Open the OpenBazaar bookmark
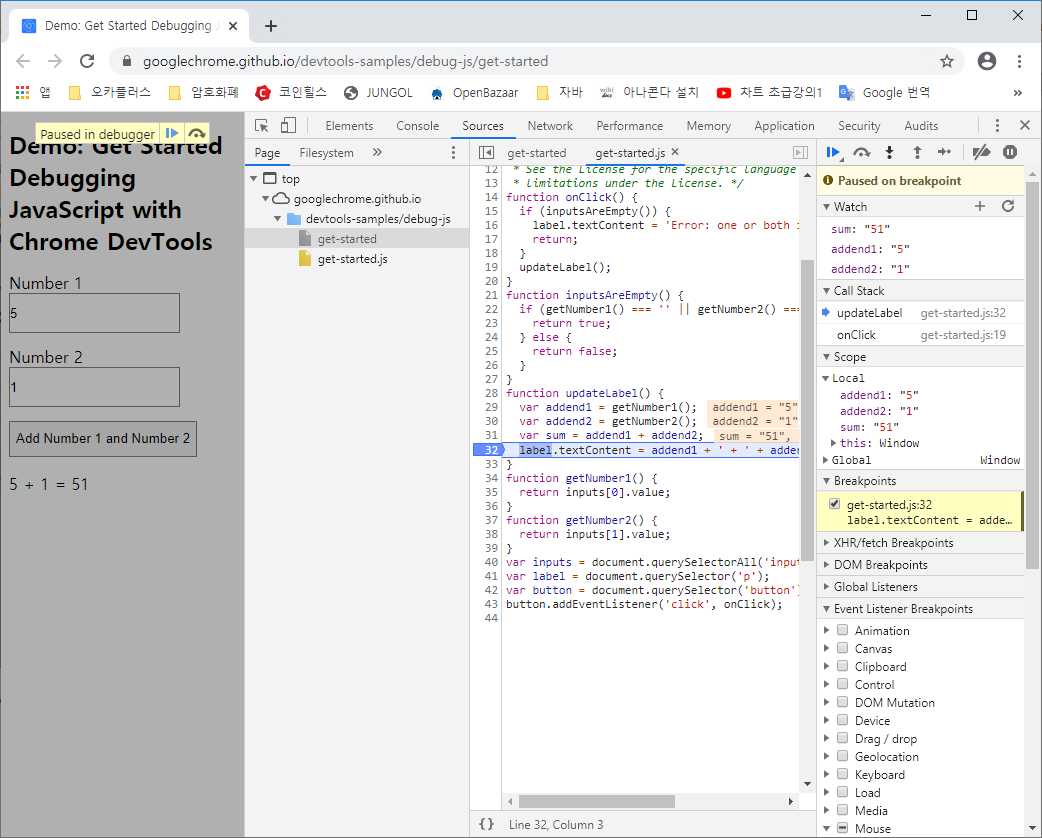The height and width of the screenshot is (838, 1042). [474, 92]
